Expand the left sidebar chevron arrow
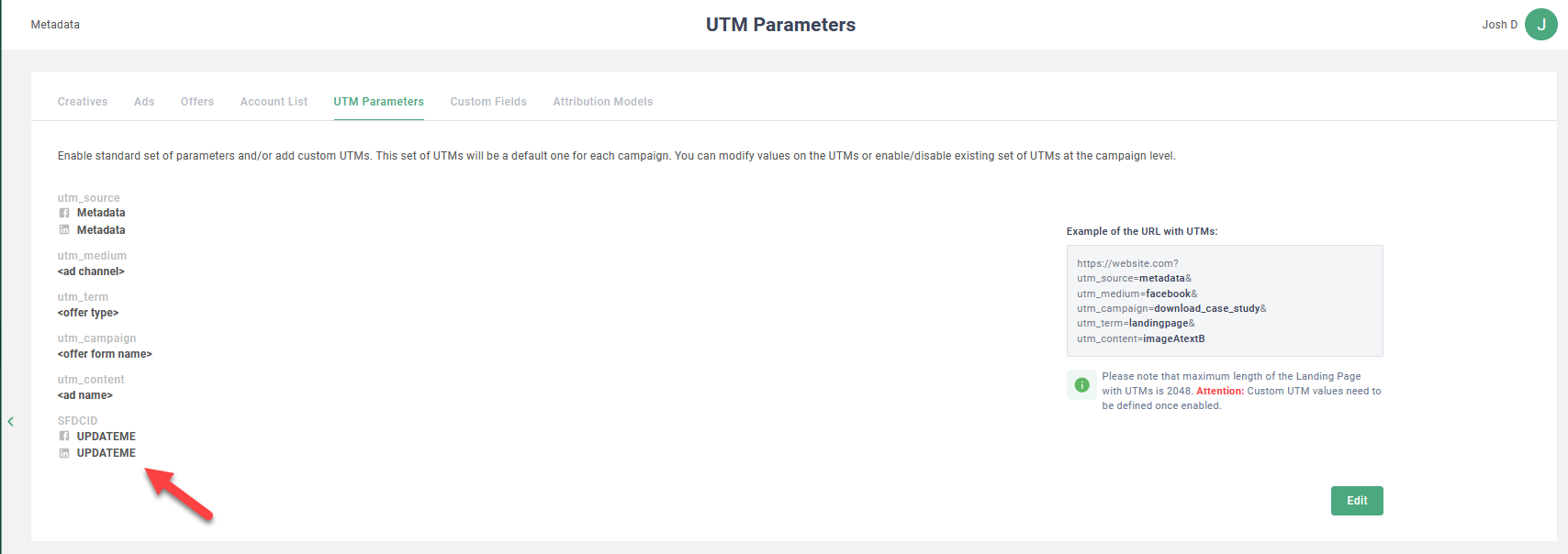Viewport: 1568px width, 554px height. point(11,422)
